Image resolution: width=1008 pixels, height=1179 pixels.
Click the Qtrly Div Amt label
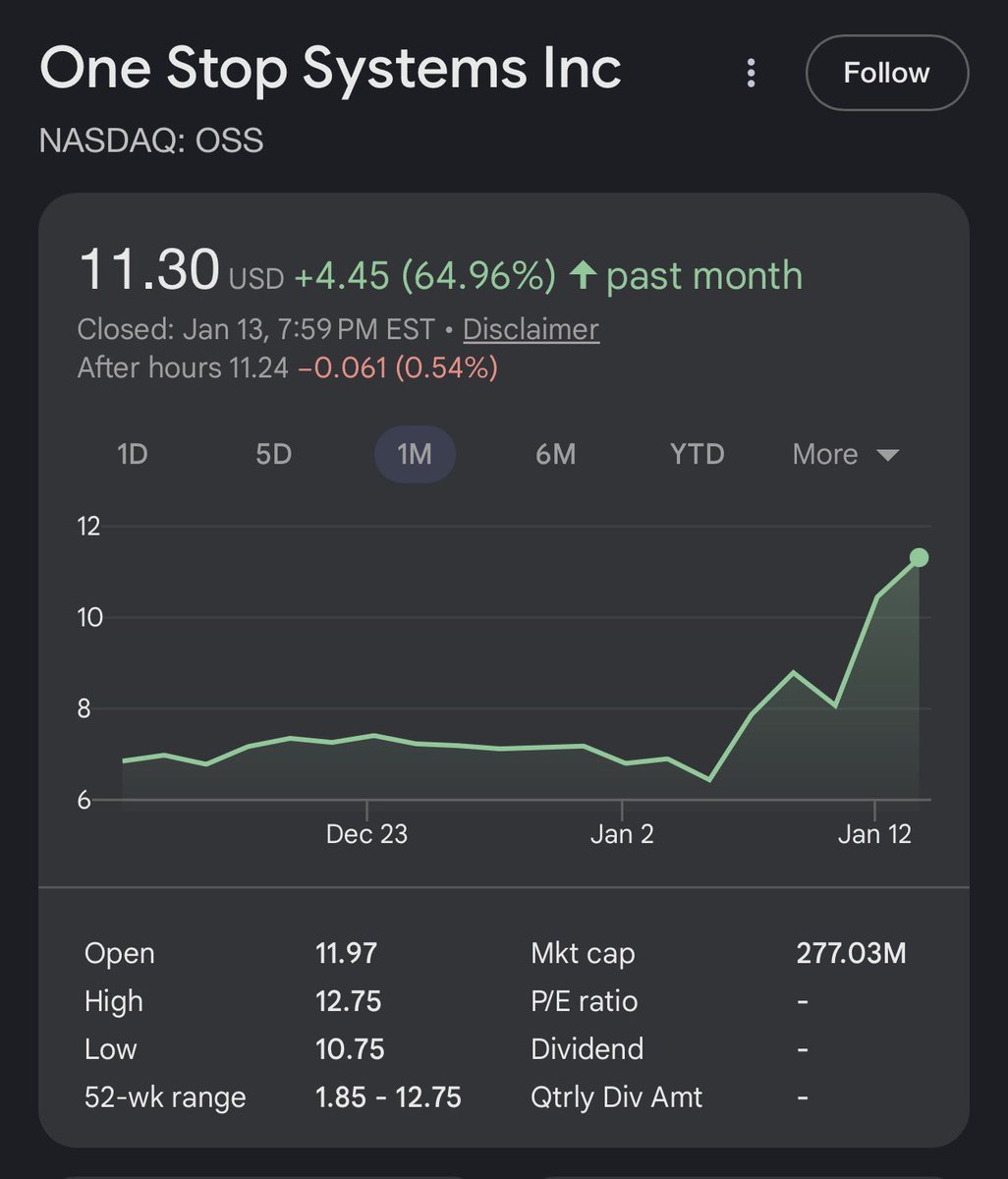click(x=616, y=1096)
